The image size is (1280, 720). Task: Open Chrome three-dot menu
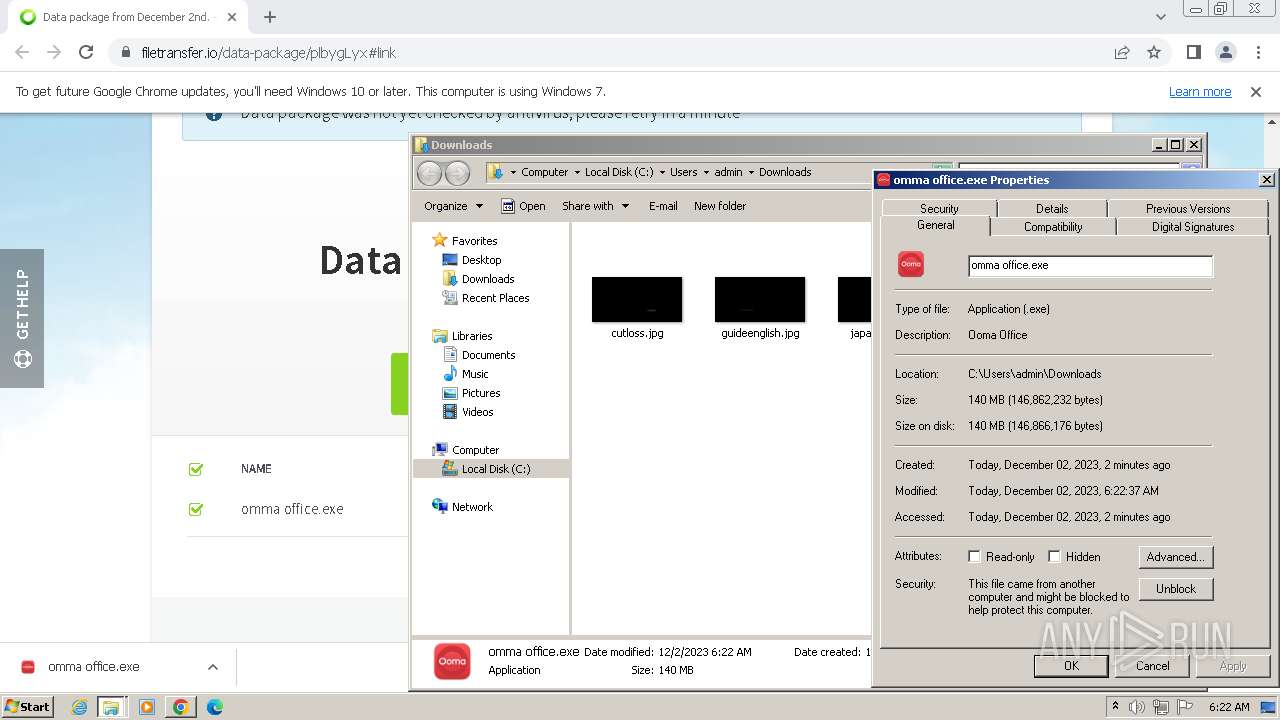(x=1257, y=52)
